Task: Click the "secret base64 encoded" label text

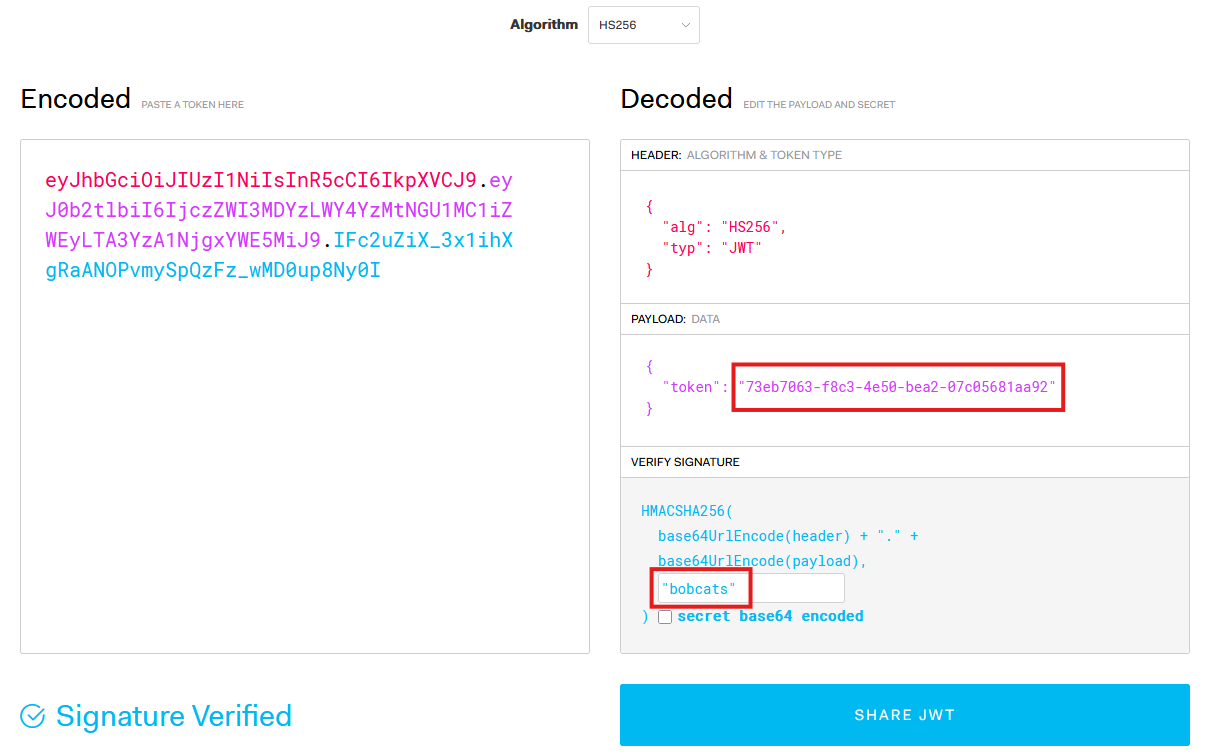Action: 770,616
